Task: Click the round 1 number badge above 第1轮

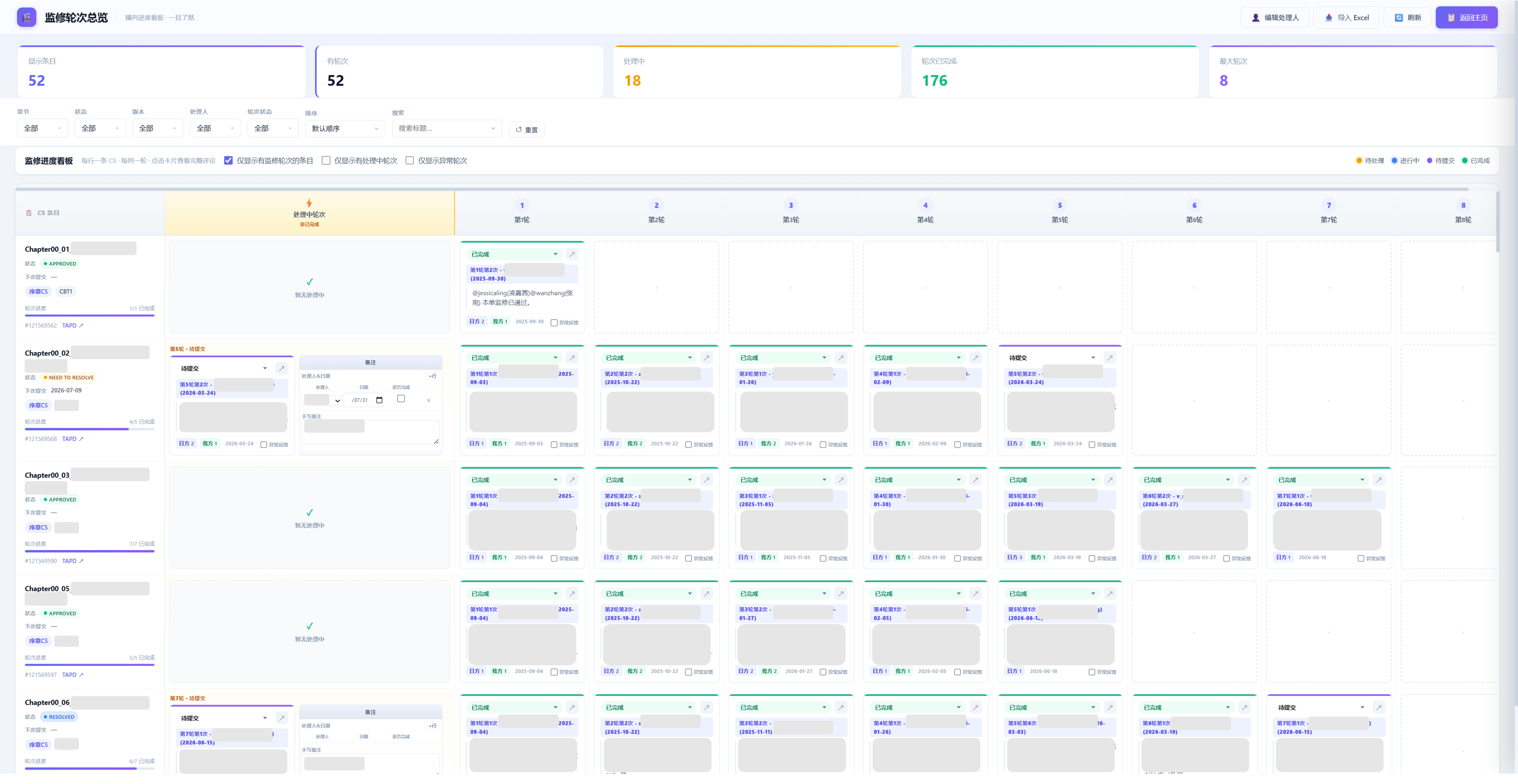Action: 522,205
